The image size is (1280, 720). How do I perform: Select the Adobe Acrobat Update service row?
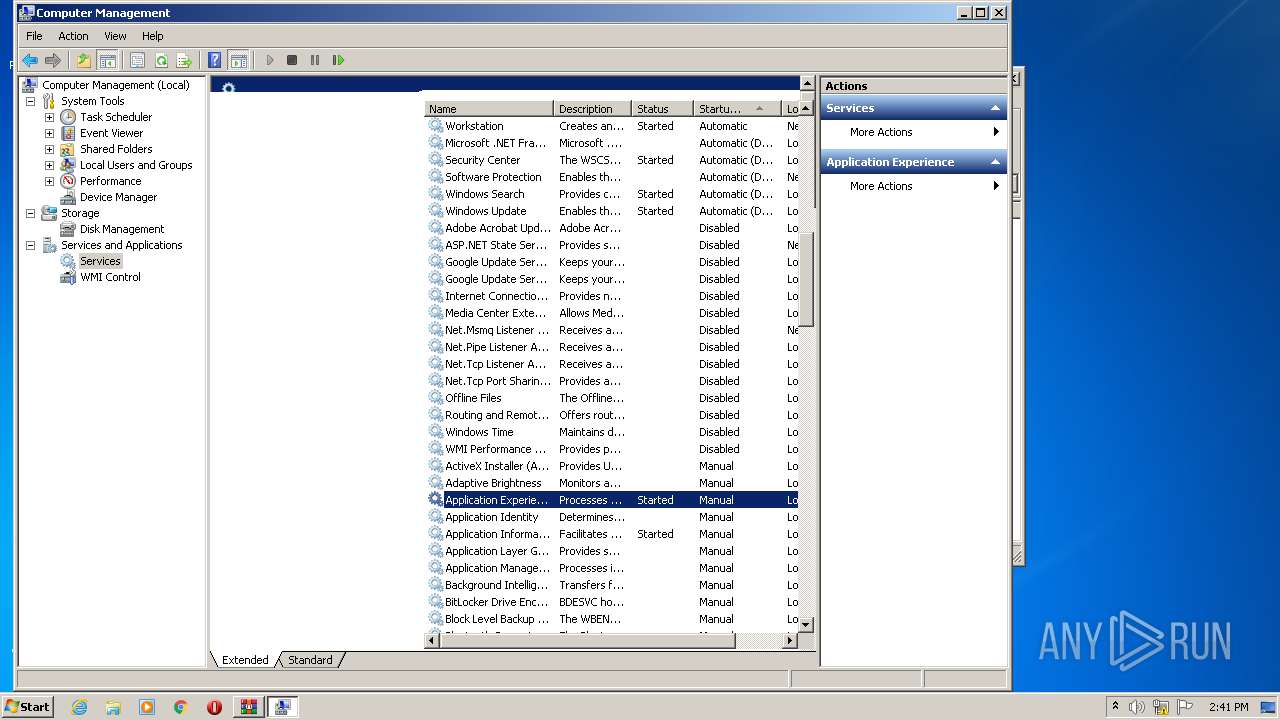[x=612, y=228]
